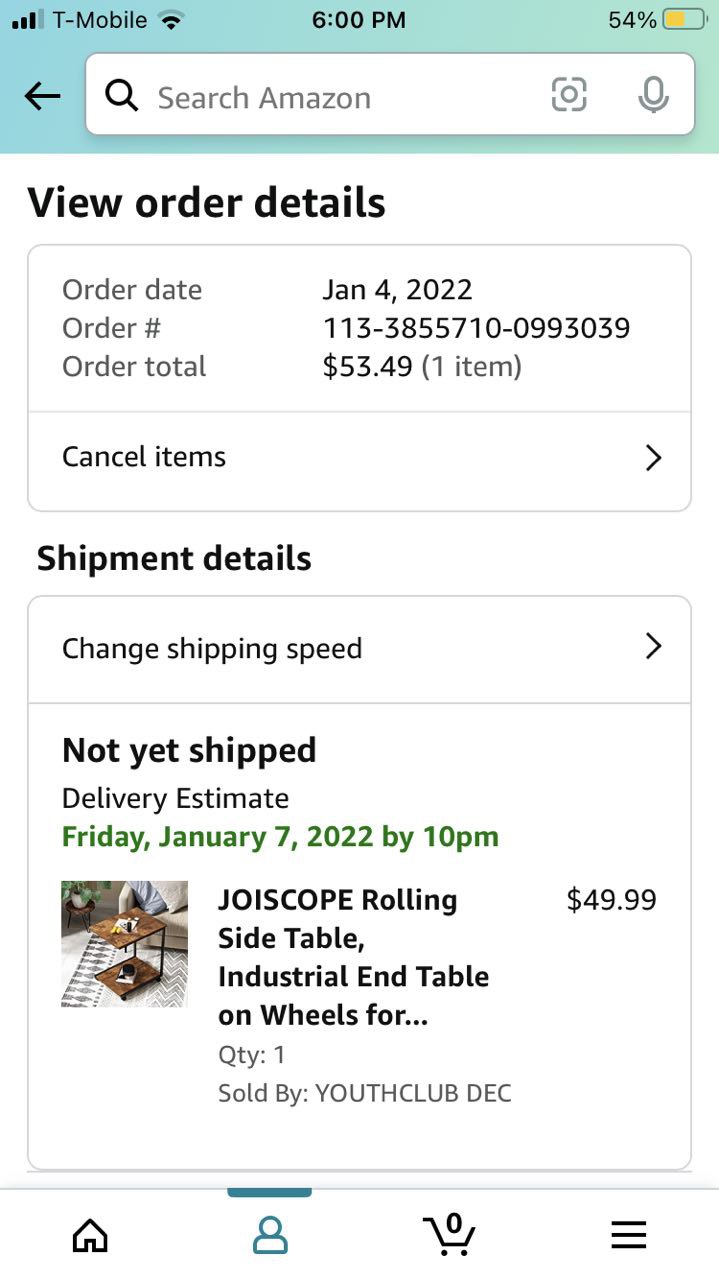Select the Cancel items option
This screenshot has height=1280, width=719.
tap(144, 457)
